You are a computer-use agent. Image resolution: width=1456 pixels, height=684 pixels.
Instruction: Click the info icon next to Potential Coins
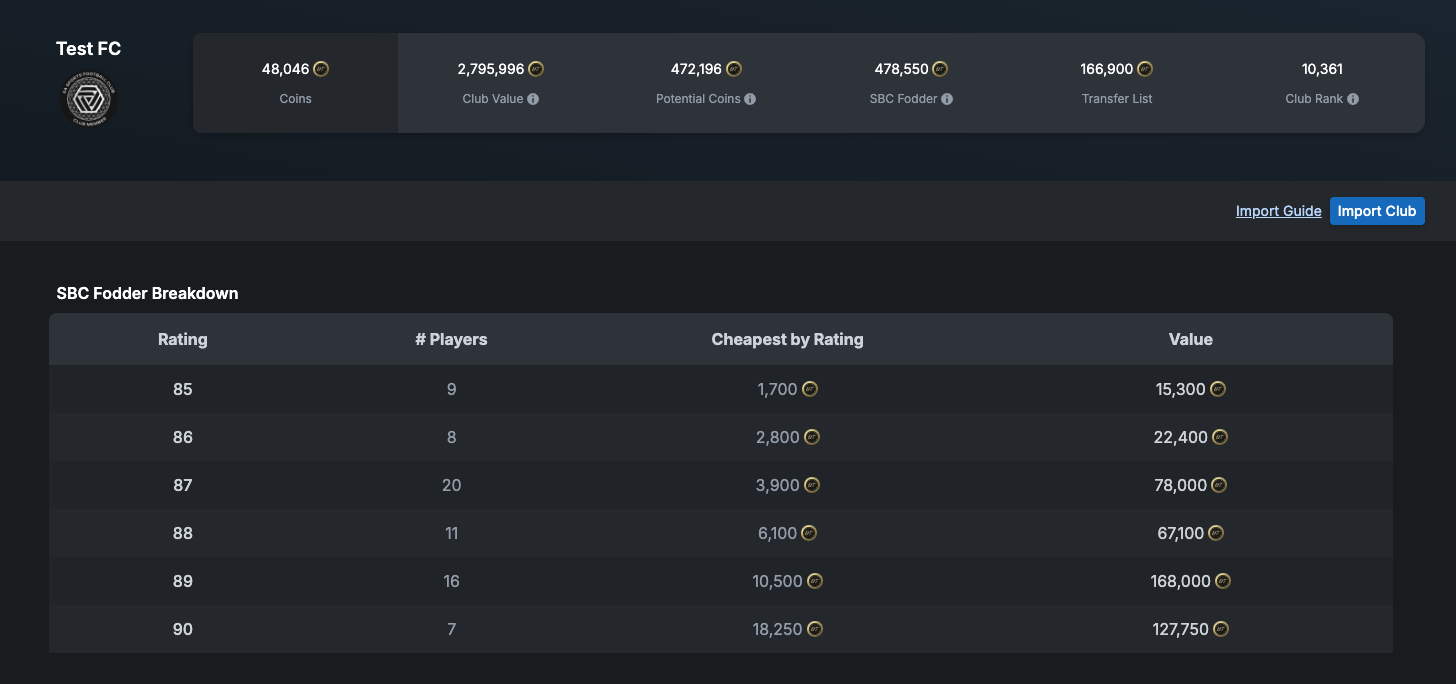pos(751,98)
